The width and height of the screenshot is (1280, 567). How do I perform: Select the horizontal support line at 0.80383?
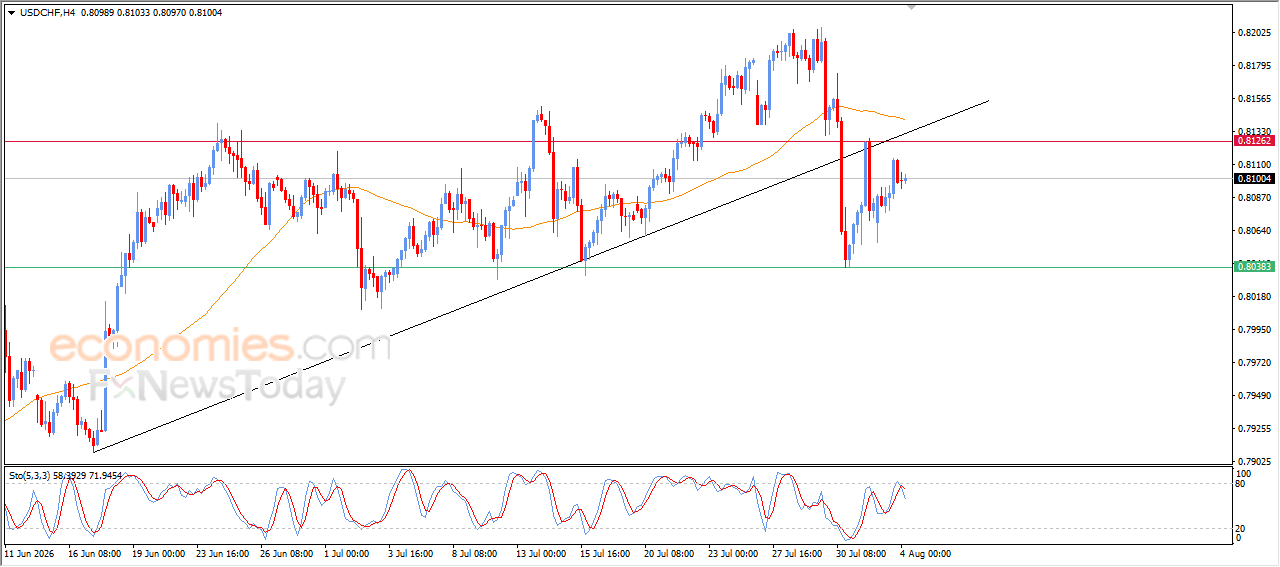pyautogui.click(x=617, y=267)
